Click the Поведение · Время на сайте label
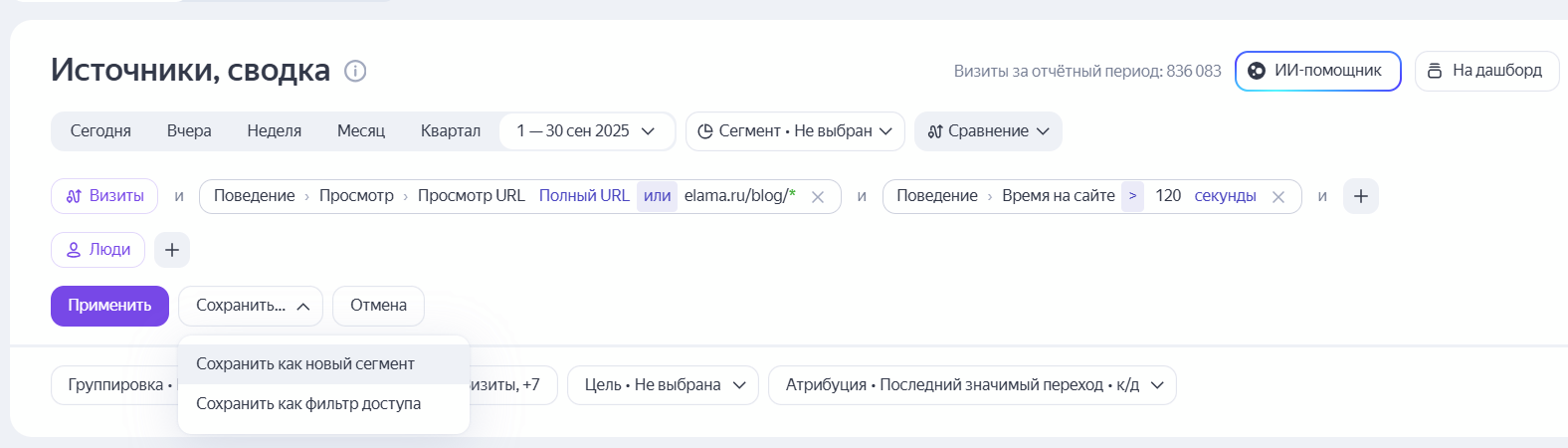The image size is (1568, 448). pyautogui.click(x=1005, y=196)
